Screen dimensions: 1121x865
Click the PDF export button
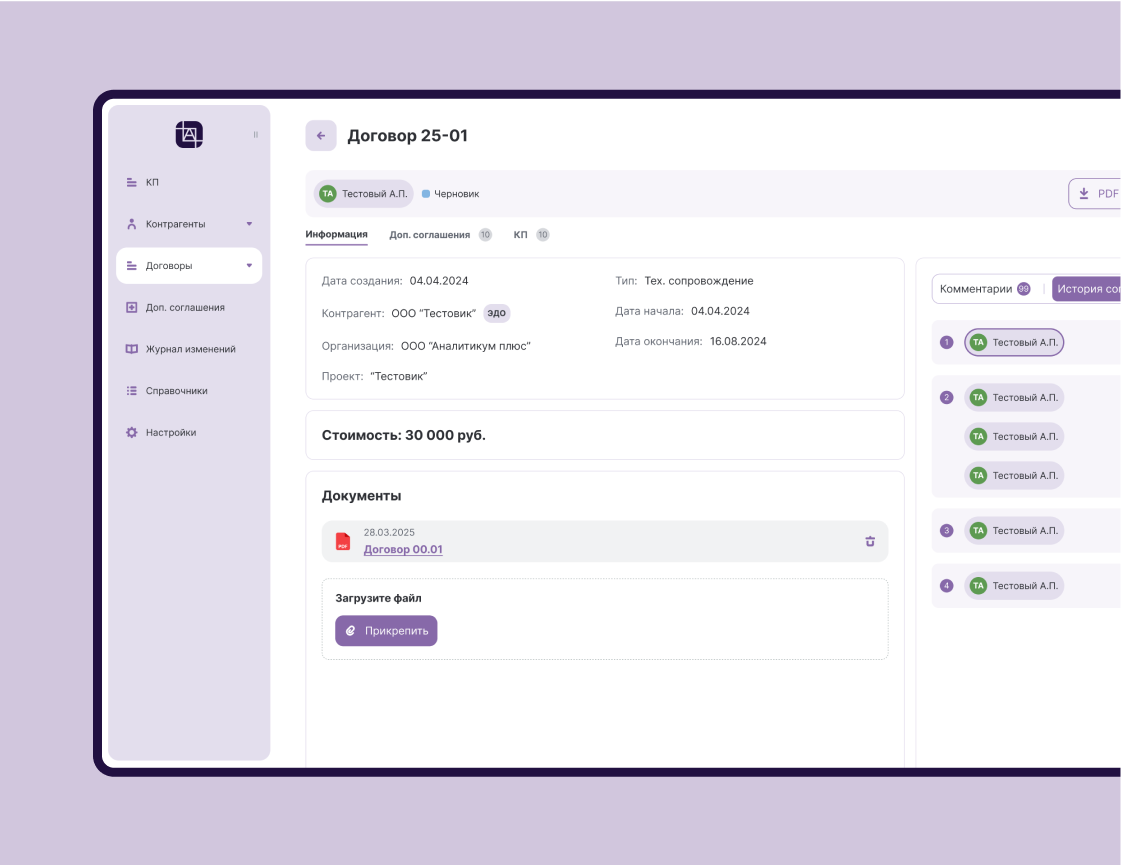click(x=1095, y=194)
